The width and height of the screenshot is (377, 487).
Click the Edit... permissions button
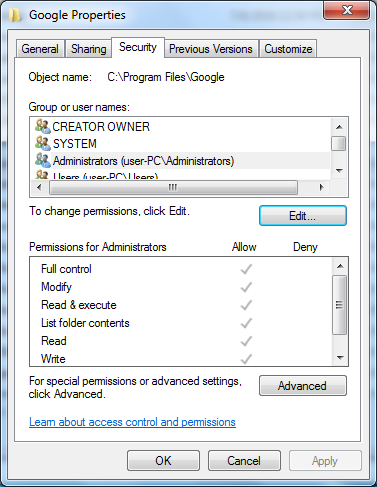[x=303, y=216]
